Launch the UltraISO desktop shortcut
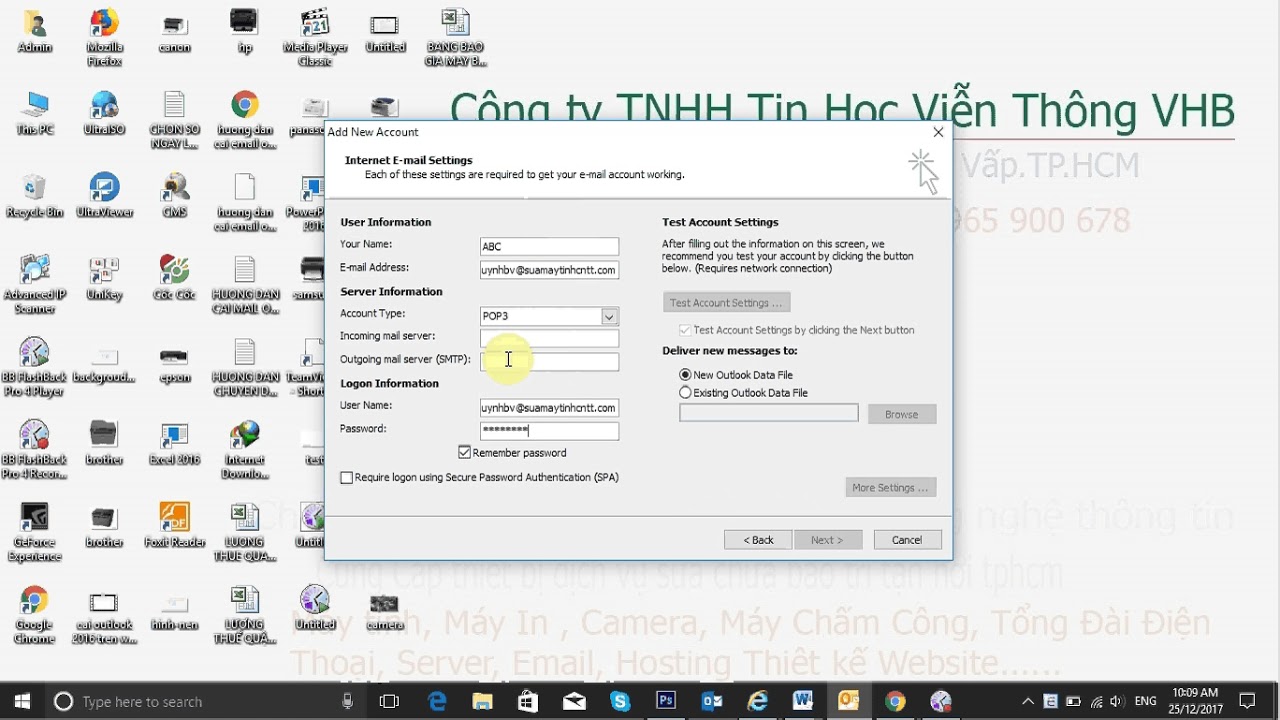Viewport: 1280px width, 720px height. click(104, 113)
